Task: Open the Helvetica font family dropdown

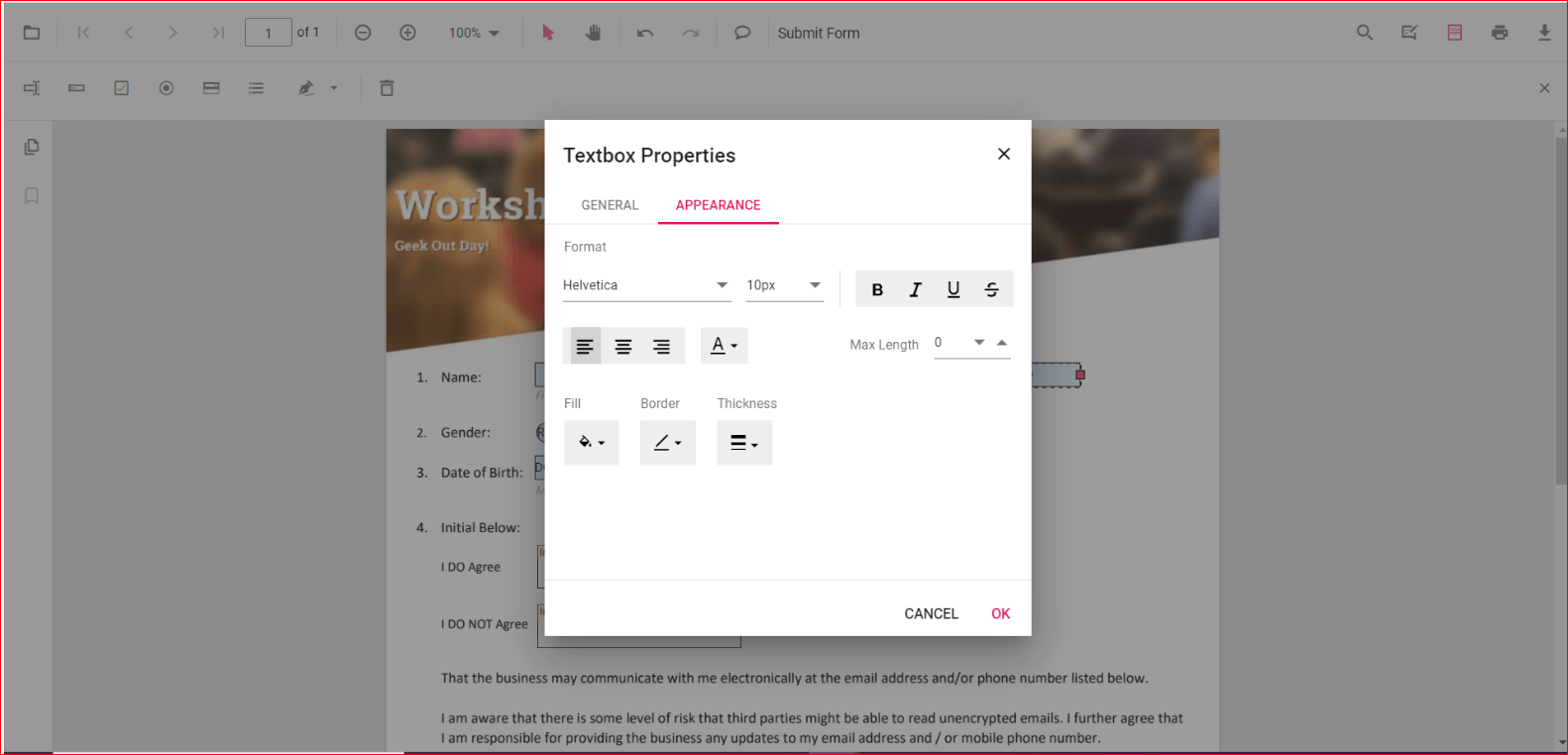Action: (646, 285)
